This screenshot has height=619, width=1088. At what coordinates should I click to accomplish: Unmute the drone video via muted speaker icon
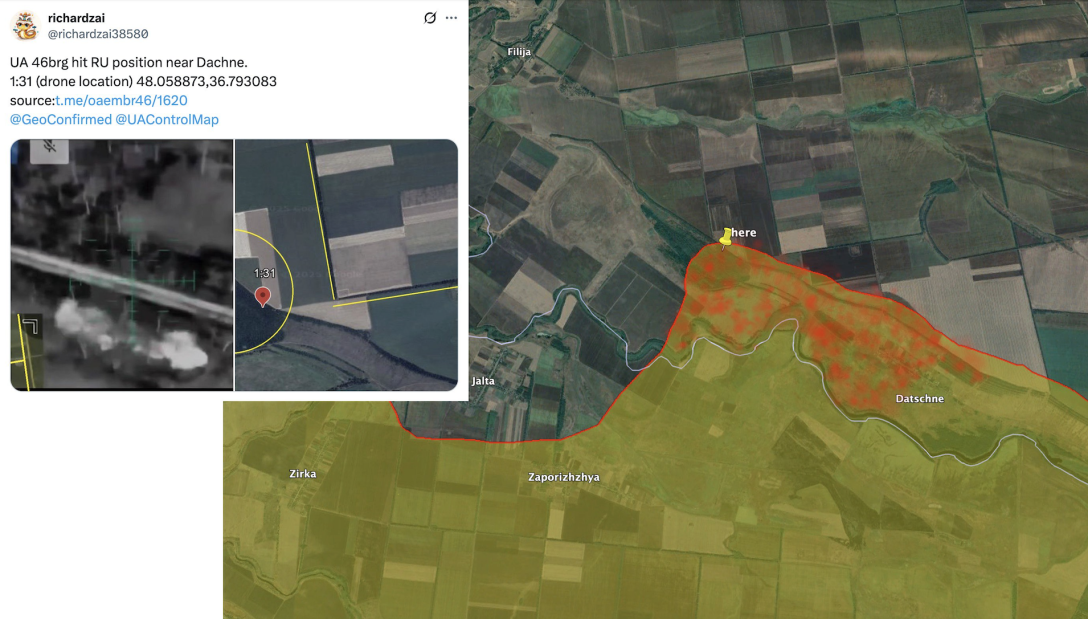[46, 148]
